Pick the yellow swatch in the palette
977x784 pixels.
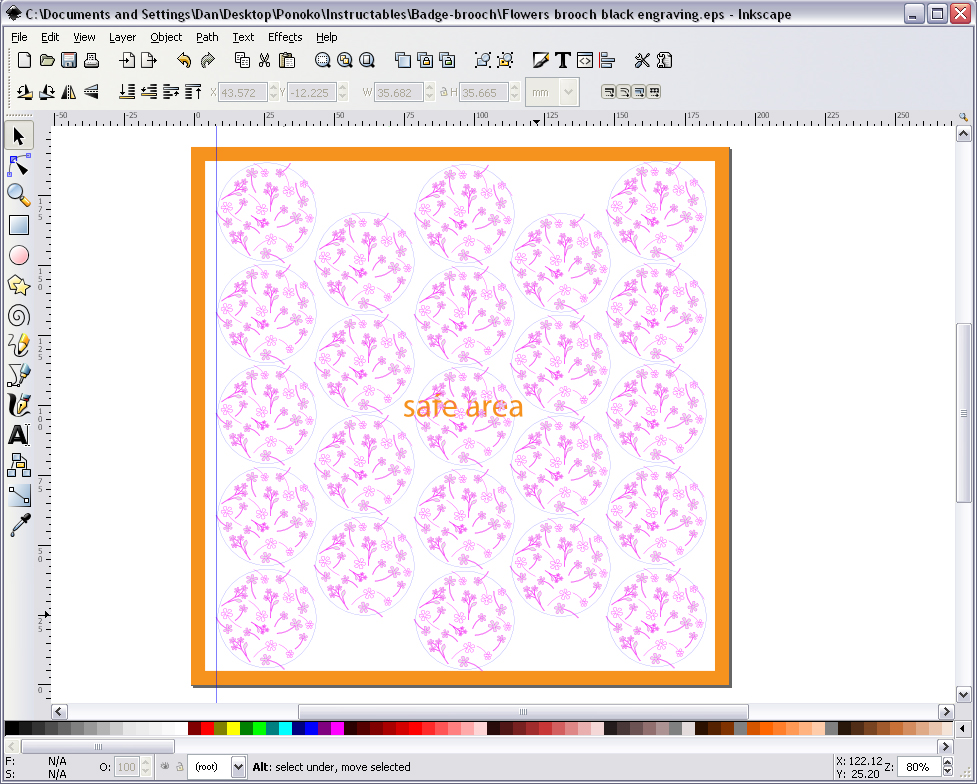(233, 728)
